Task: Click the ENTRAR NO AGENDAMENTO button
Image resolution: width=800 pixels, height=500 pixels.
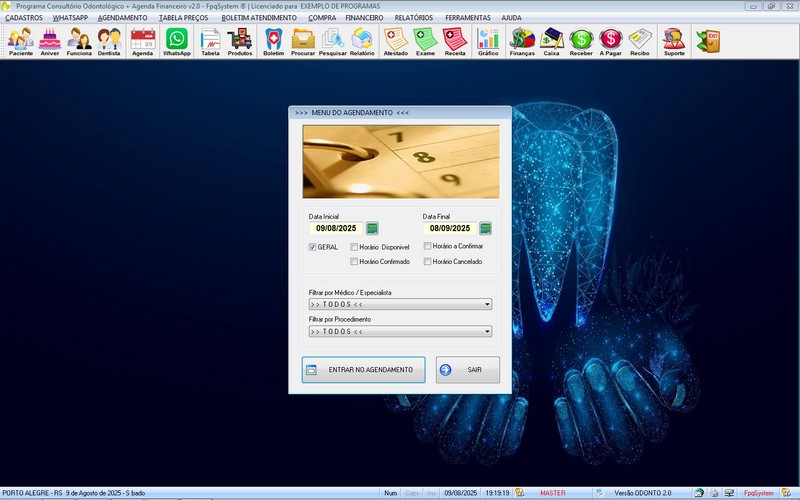Action: click(363, 370)
